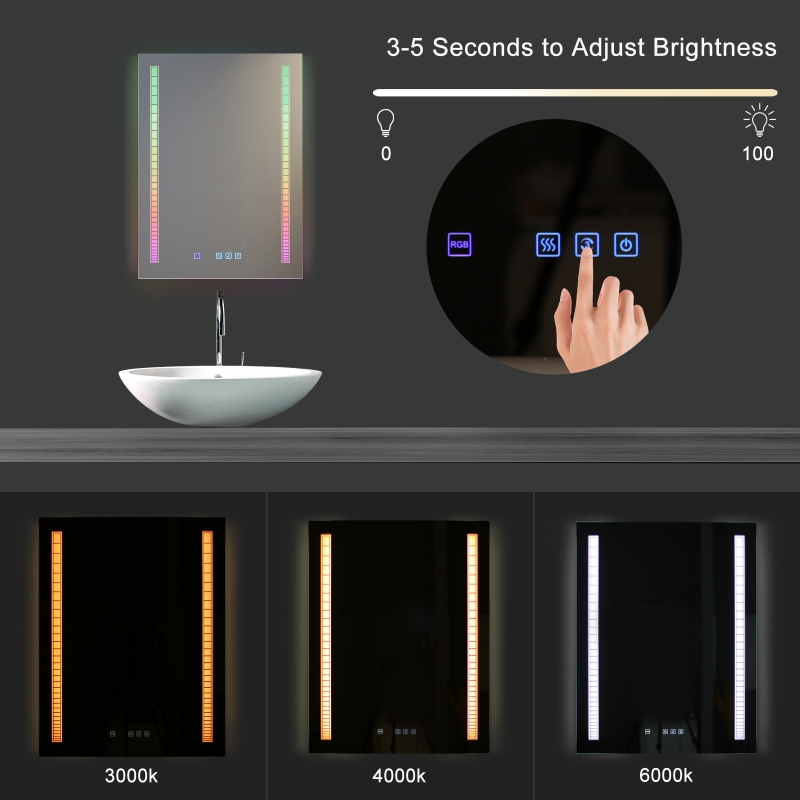Click the "6000k" label
Viewport: 800px width, 800px height.
tap(666, 775)
